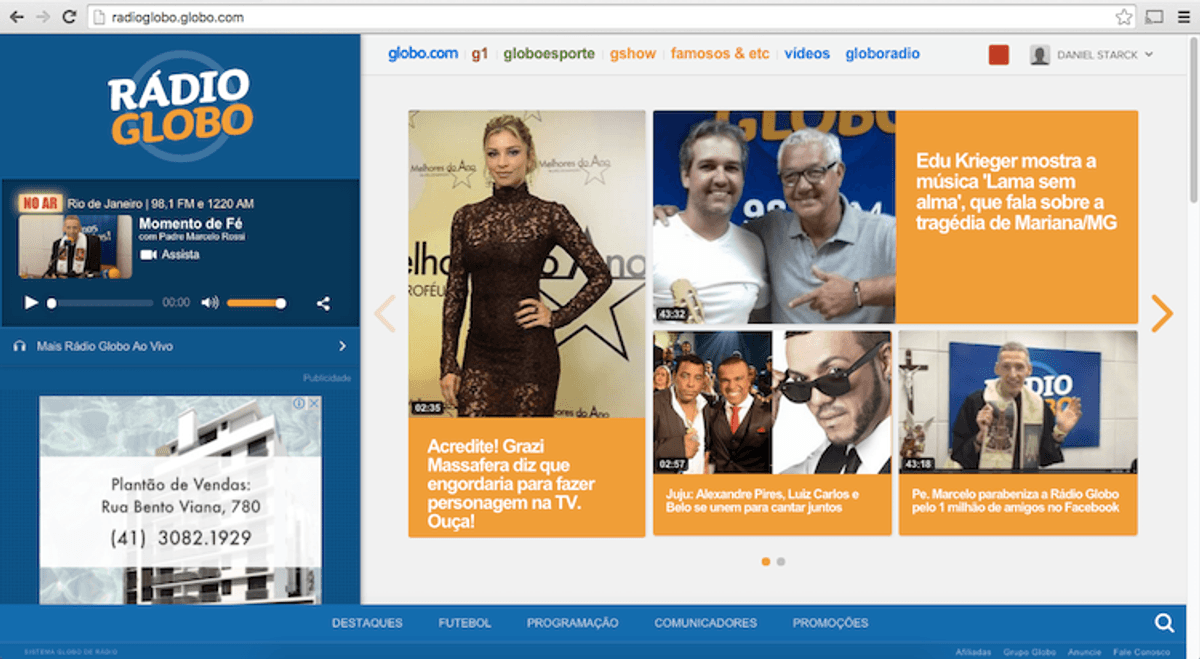1200x659 pixels.
Task: Open the g1 news link
Action: [x=480, y=54]
